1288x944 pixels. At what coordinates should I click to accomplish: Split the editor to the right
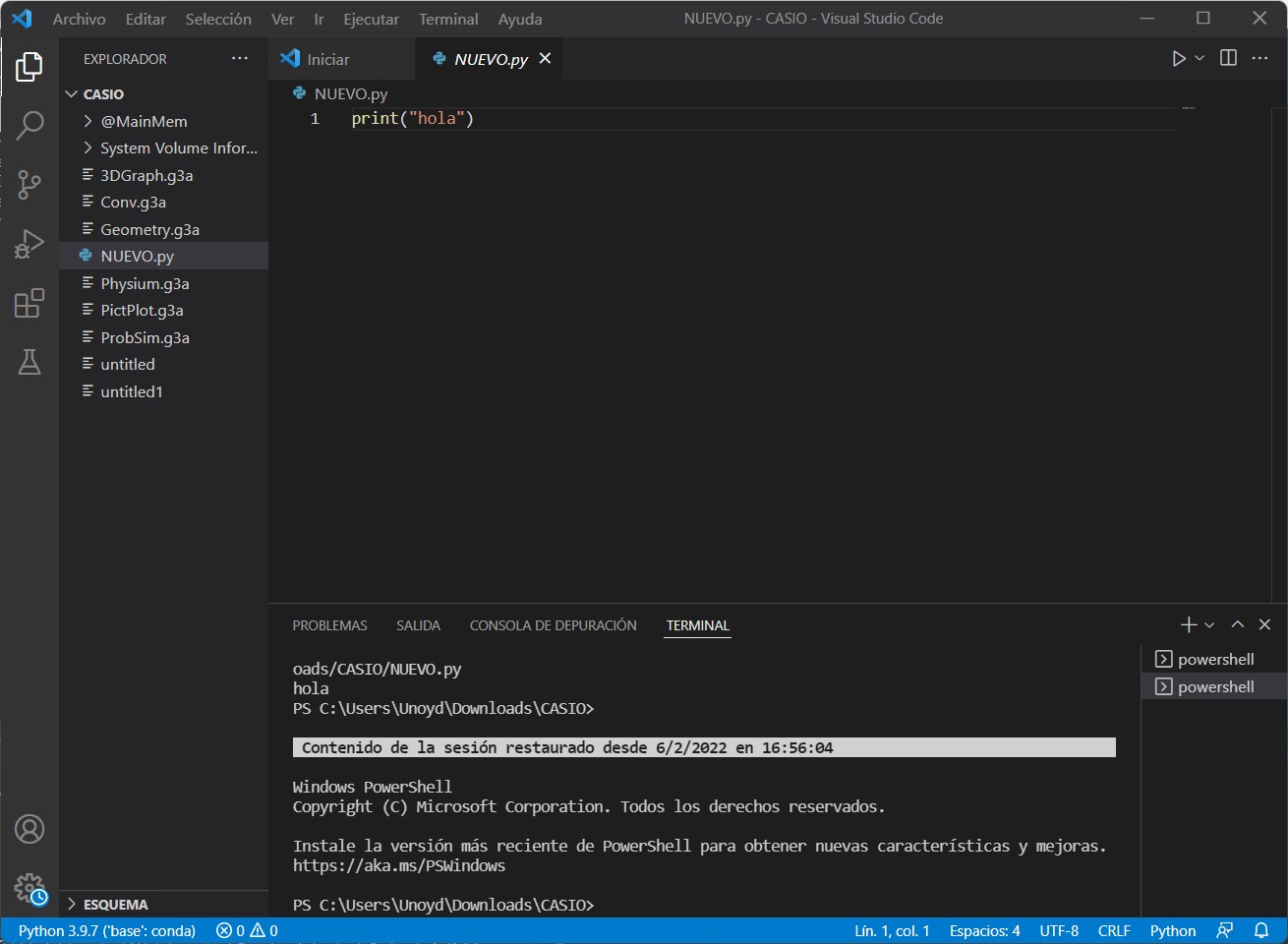[x=1228, y=59]
